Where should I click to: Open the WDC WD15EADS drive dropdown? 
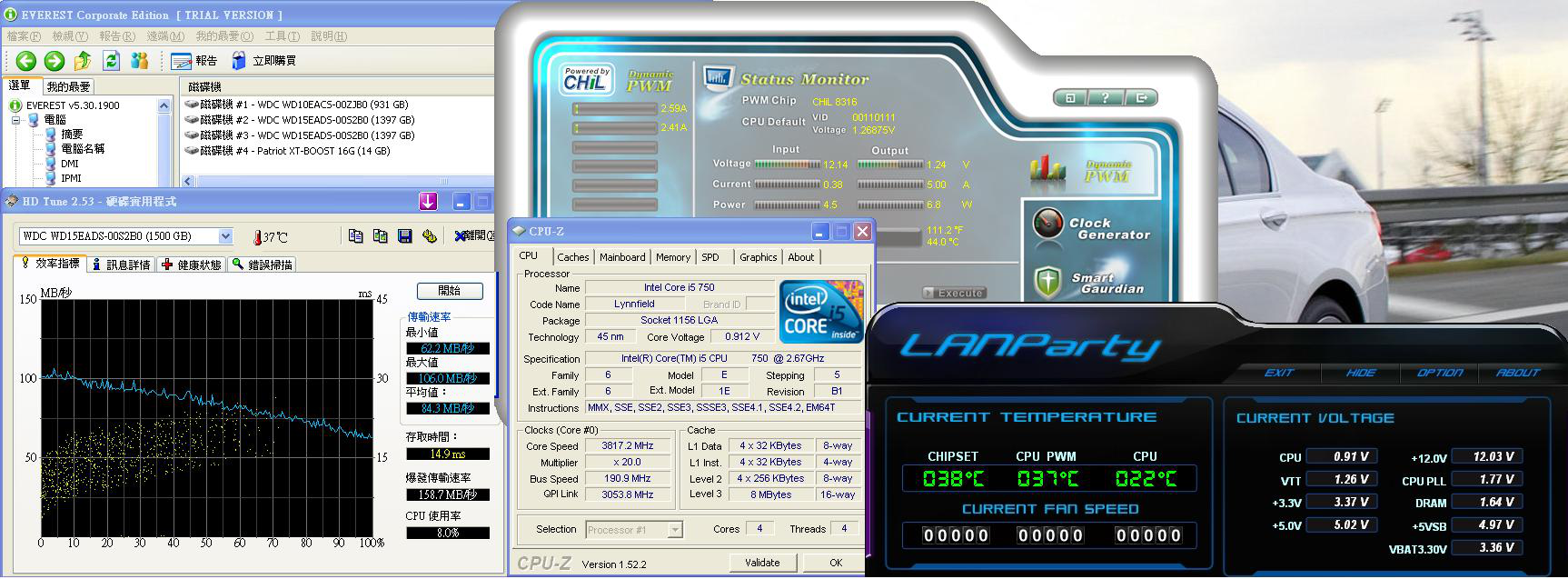pyautogui.click(x=225, y=236)
